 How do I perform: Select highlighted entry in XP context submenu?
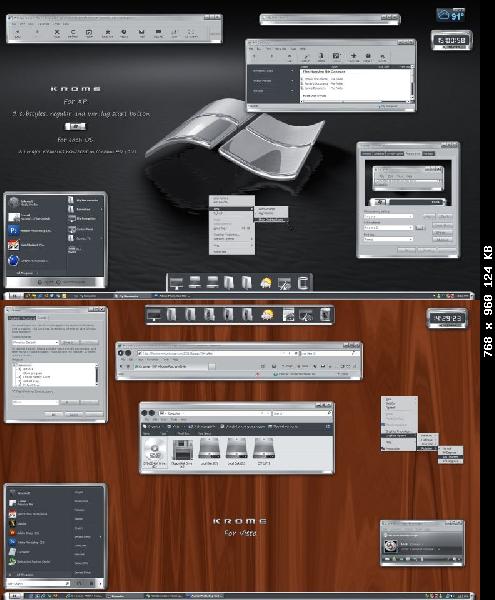pos(271,220)
